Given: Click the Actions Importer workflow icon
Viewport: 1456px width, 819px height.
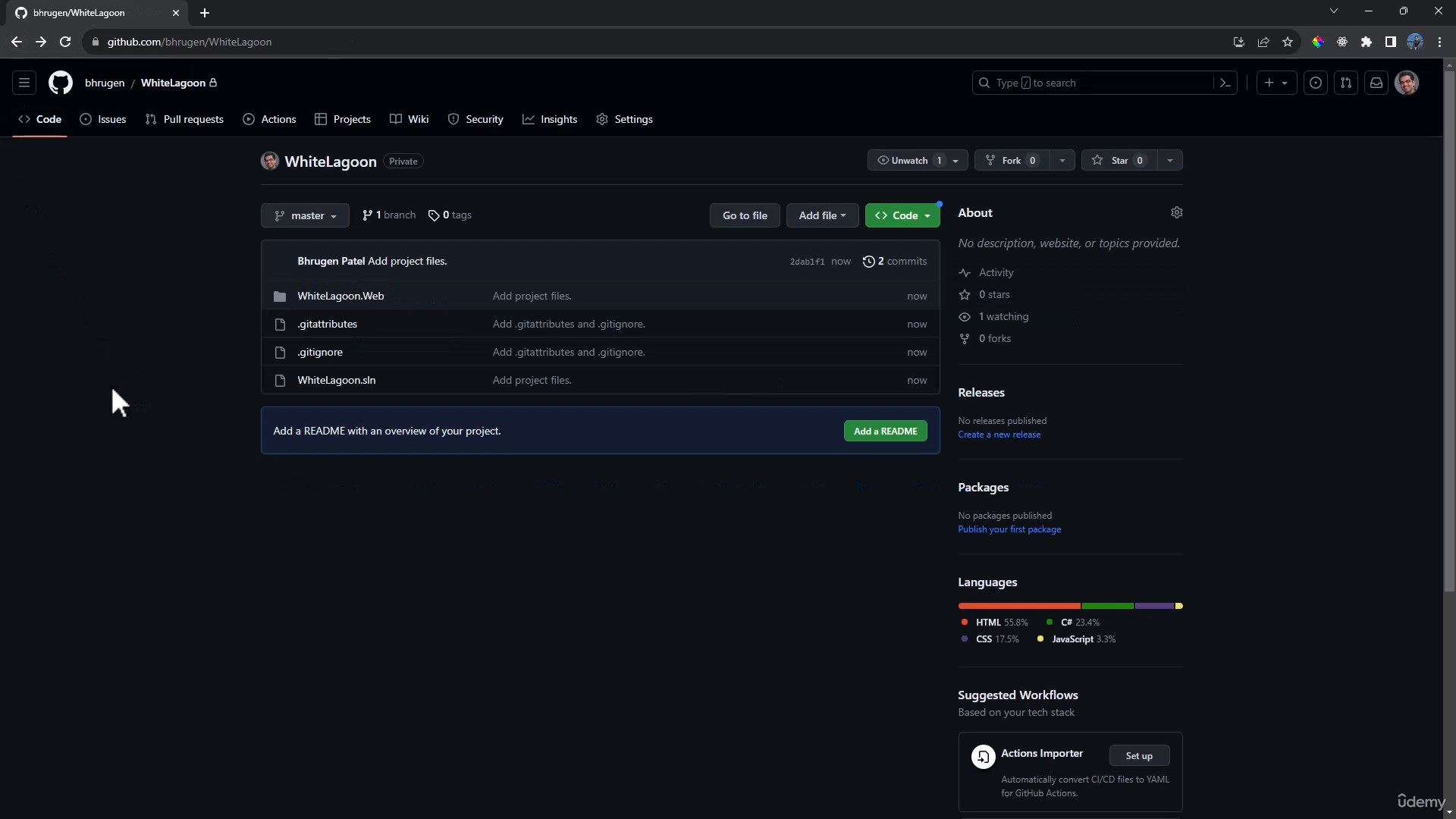Looking at the screenshot, I should point(984,756).
